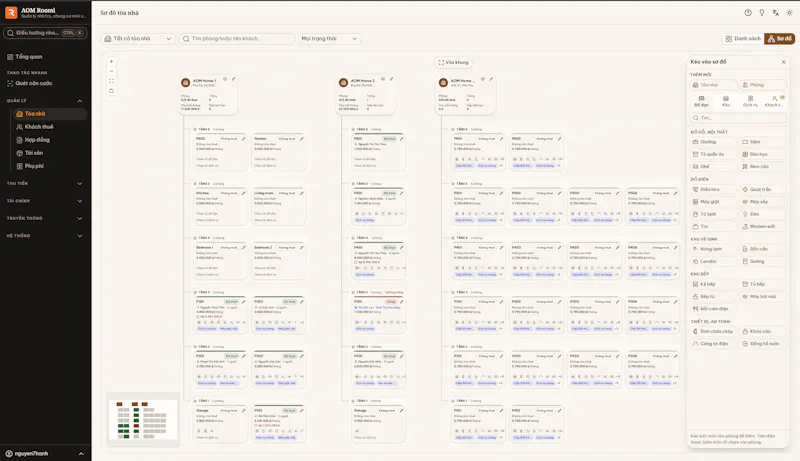Click the lock icon below fit-view control
This screenshot has width=800, height=461.
click(x=111, y=91)
